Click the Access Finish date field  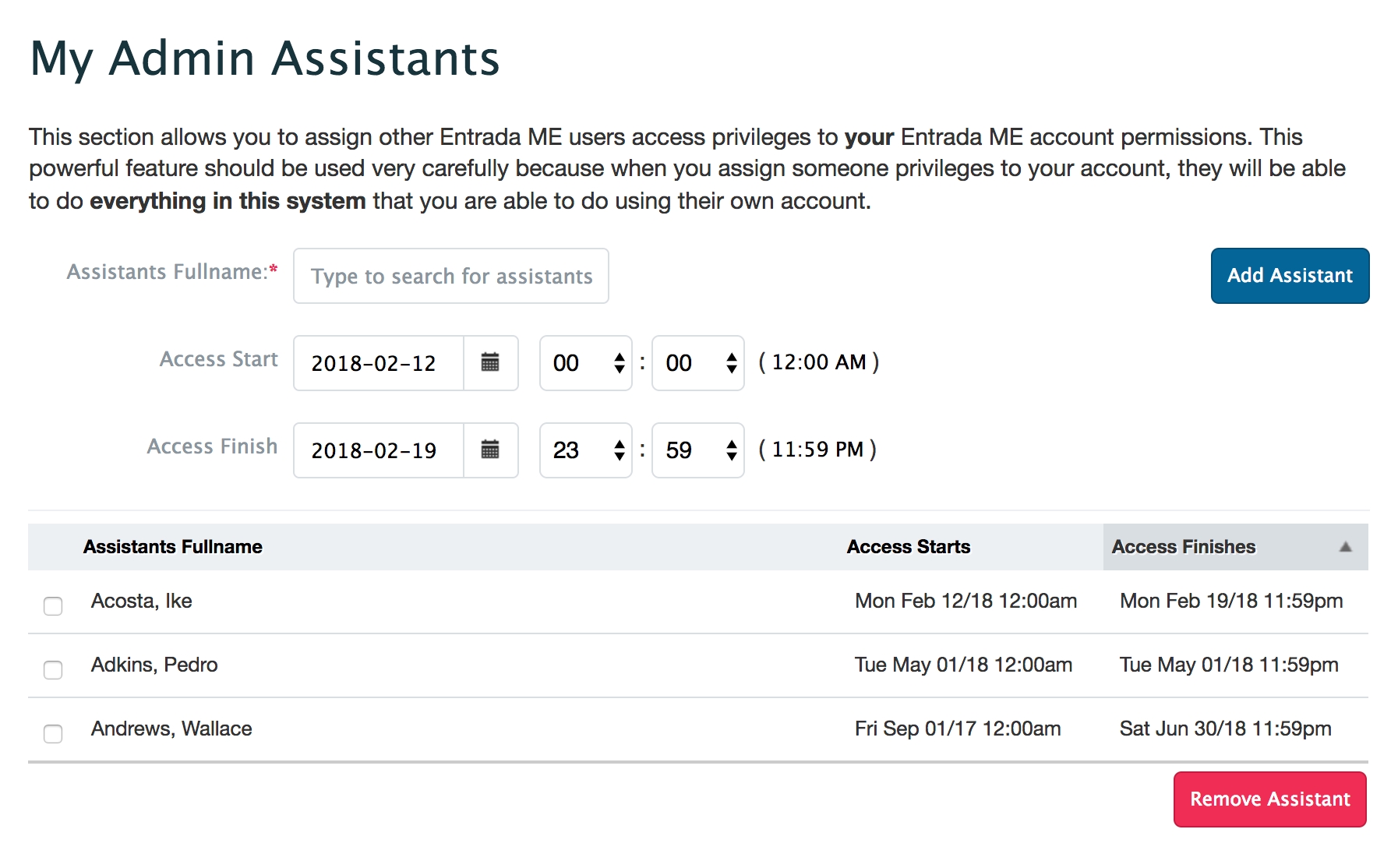(379, 450)
